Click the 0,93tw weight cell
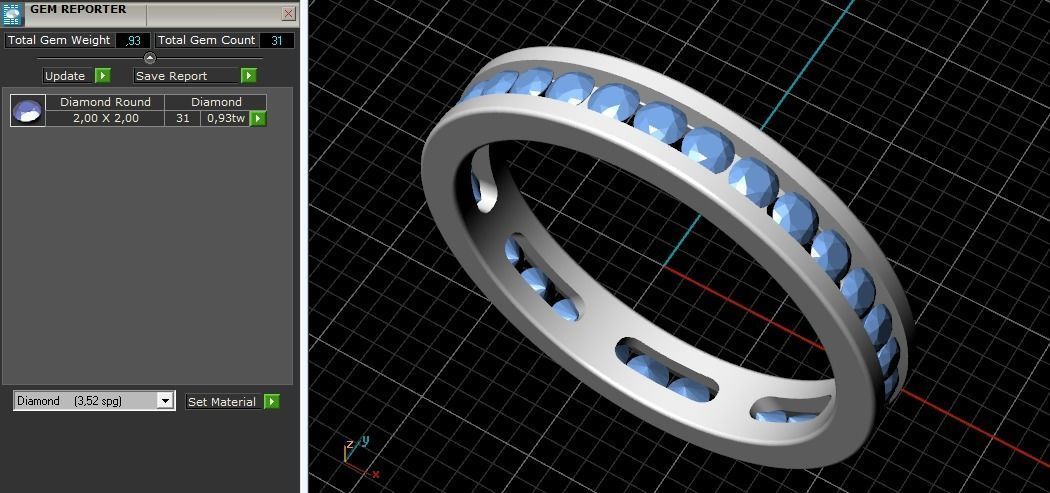The height and width of the screenshot is (493, 1050). (226, 119)
